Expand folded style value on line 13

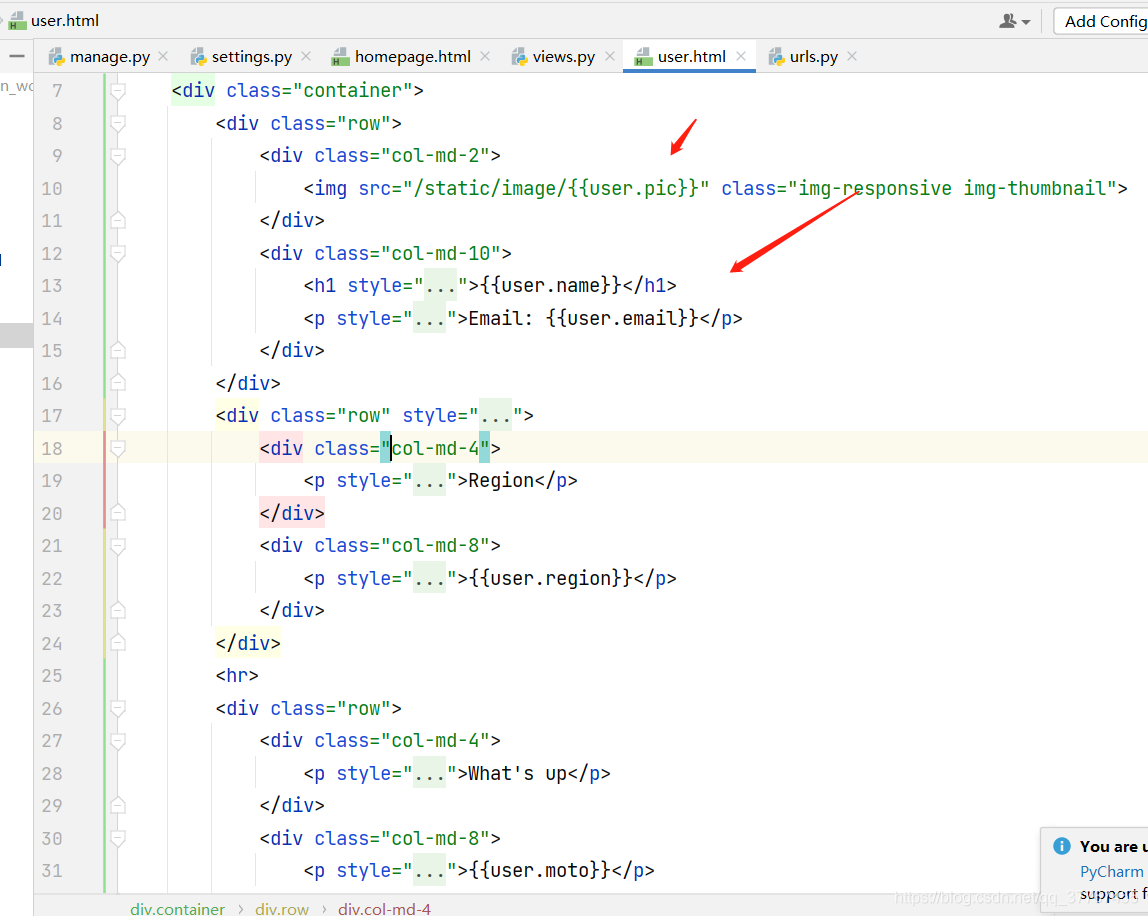pyautogui.click(x=441, y=286)
